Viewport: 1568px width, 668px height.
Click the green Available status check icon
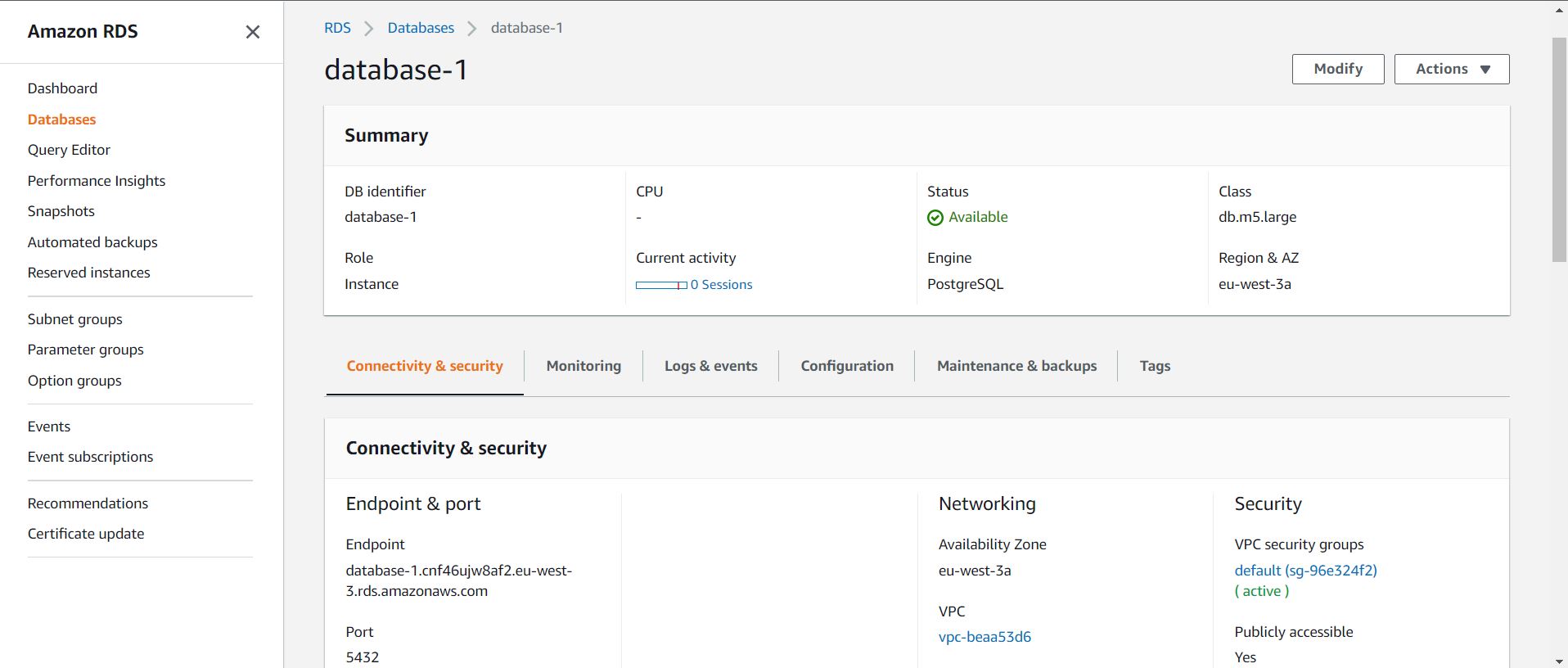pos(935,218)
